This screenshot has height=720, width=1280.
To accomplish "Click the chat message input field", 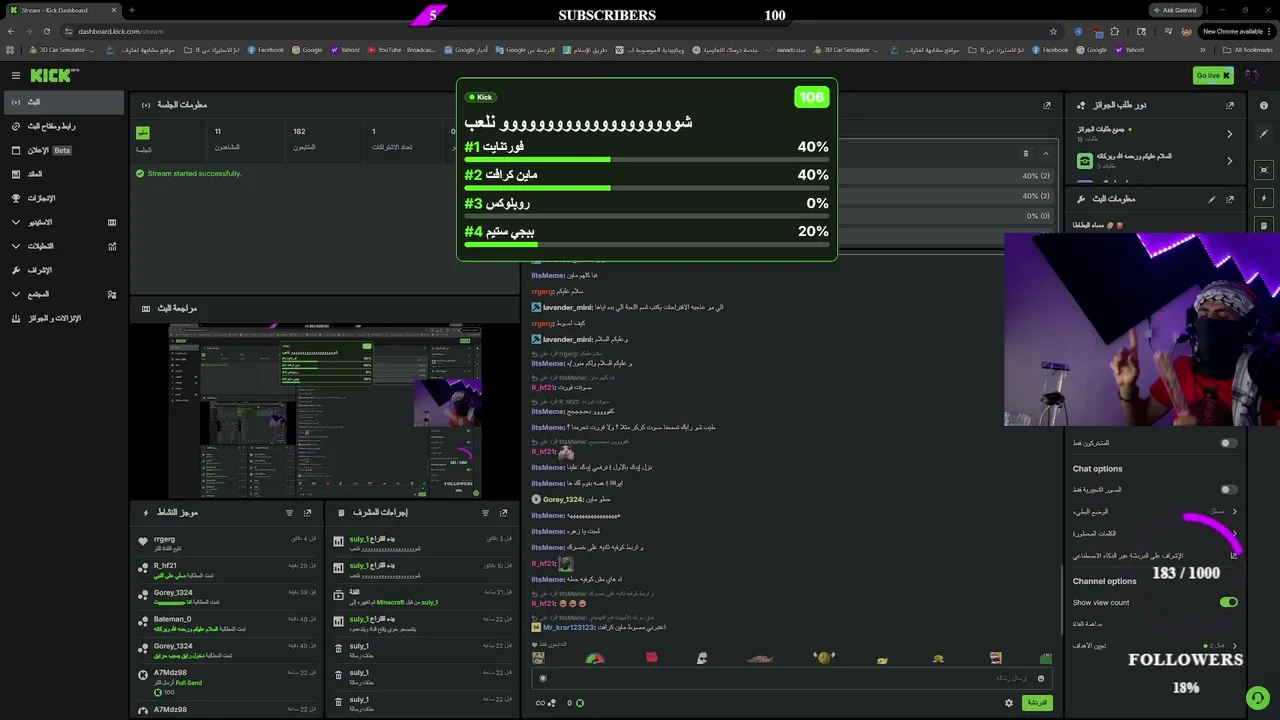I will click(790, 678).
